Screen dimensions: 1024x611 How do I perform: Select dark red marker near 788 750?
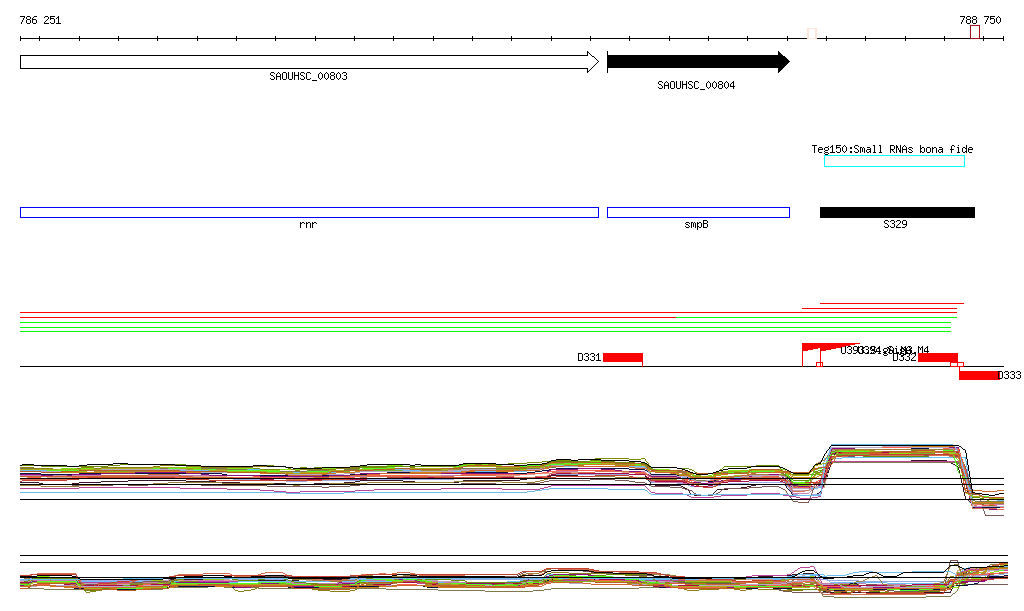[x=974, y=33]
